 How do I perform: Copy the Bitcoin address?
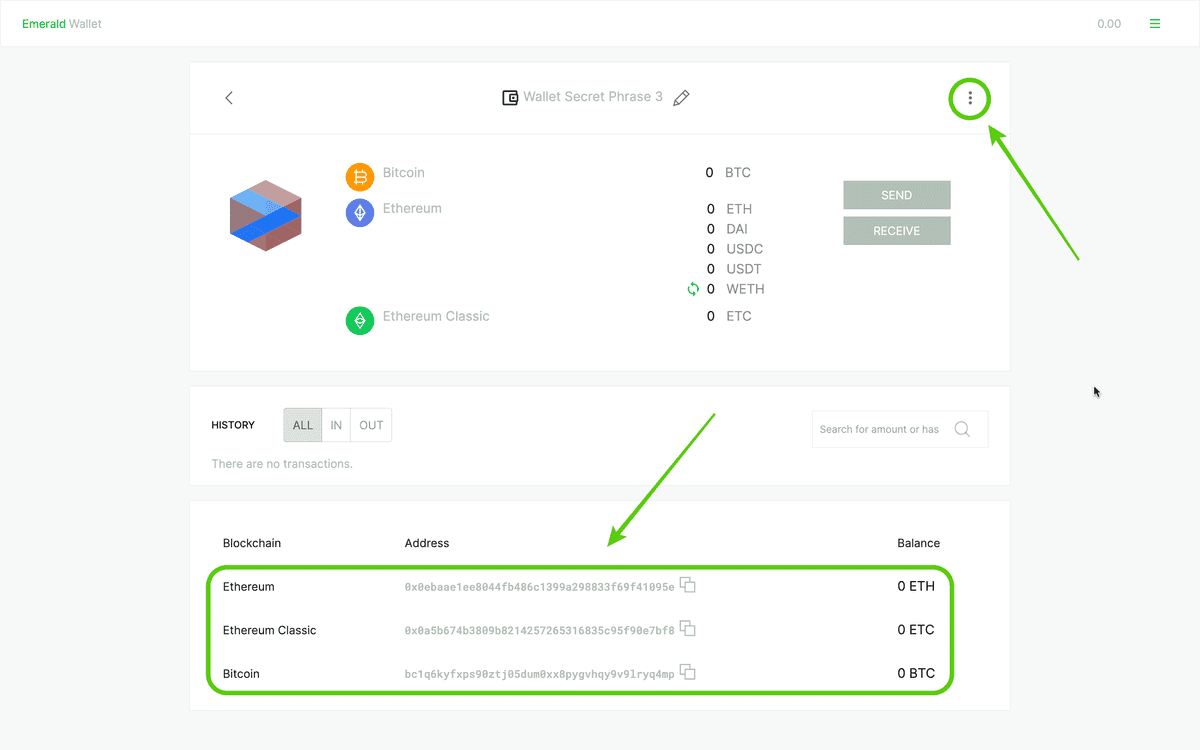tap(688, 672)
